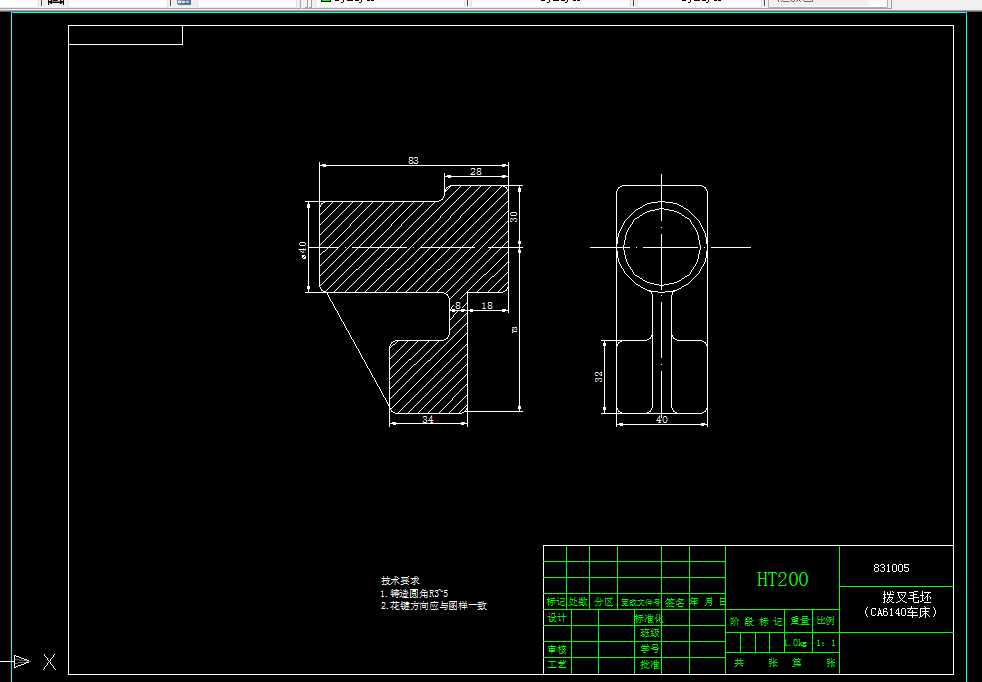Select the 8 dimension text
The height and width of the screenshot is (682, 982).
(458, 306)
